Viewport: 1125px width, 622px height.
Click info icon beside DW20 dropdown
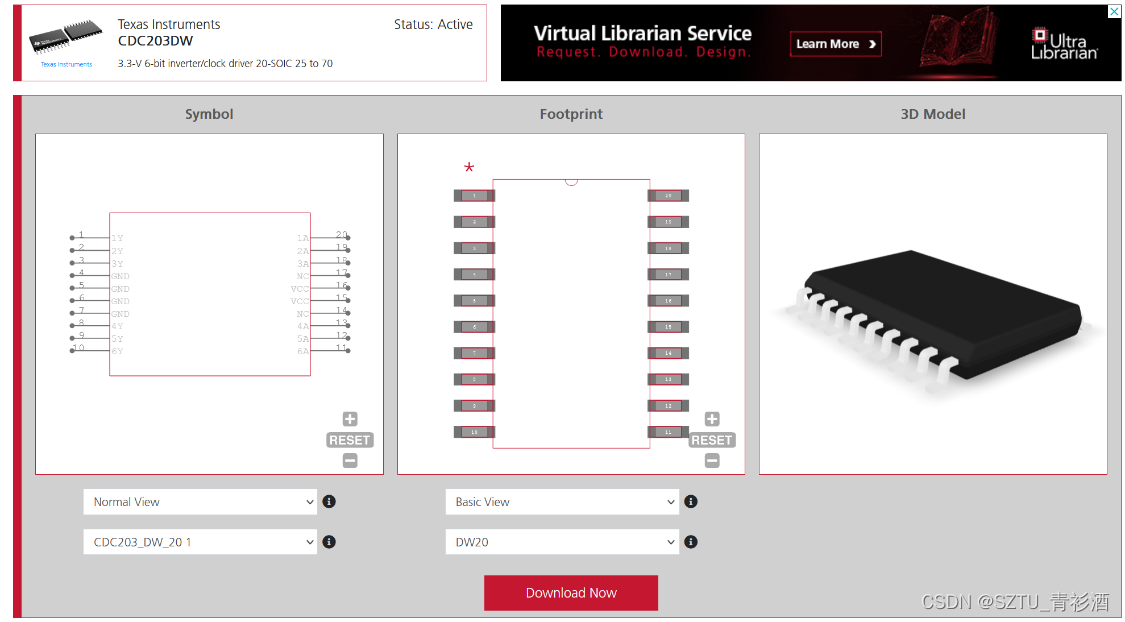(691, 542)
